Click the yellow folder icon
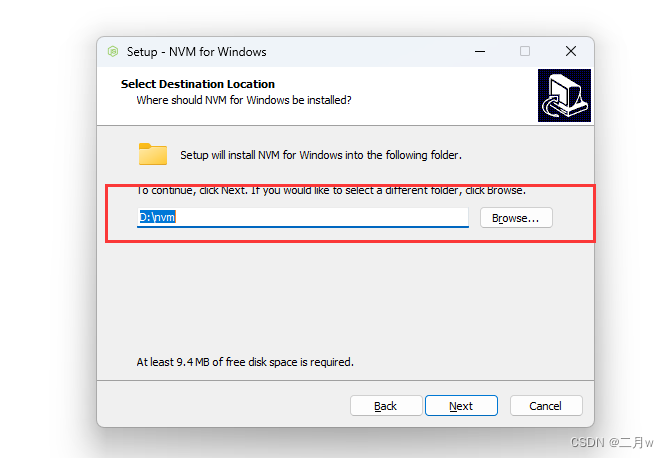The height and width of the screenshot is (458, 669). (153, 154)
